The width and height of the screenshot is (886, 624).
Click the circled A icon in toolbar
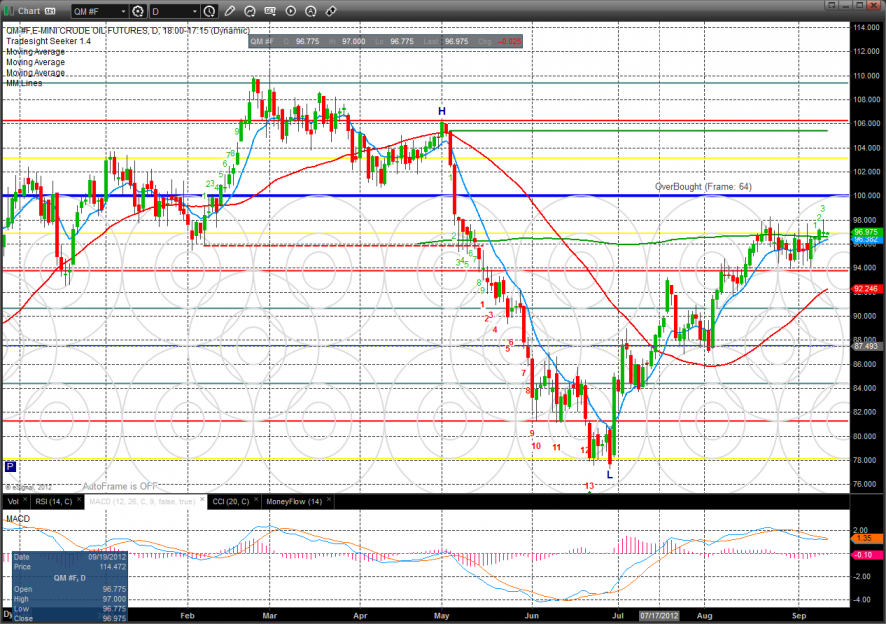[x=310, y=12]
